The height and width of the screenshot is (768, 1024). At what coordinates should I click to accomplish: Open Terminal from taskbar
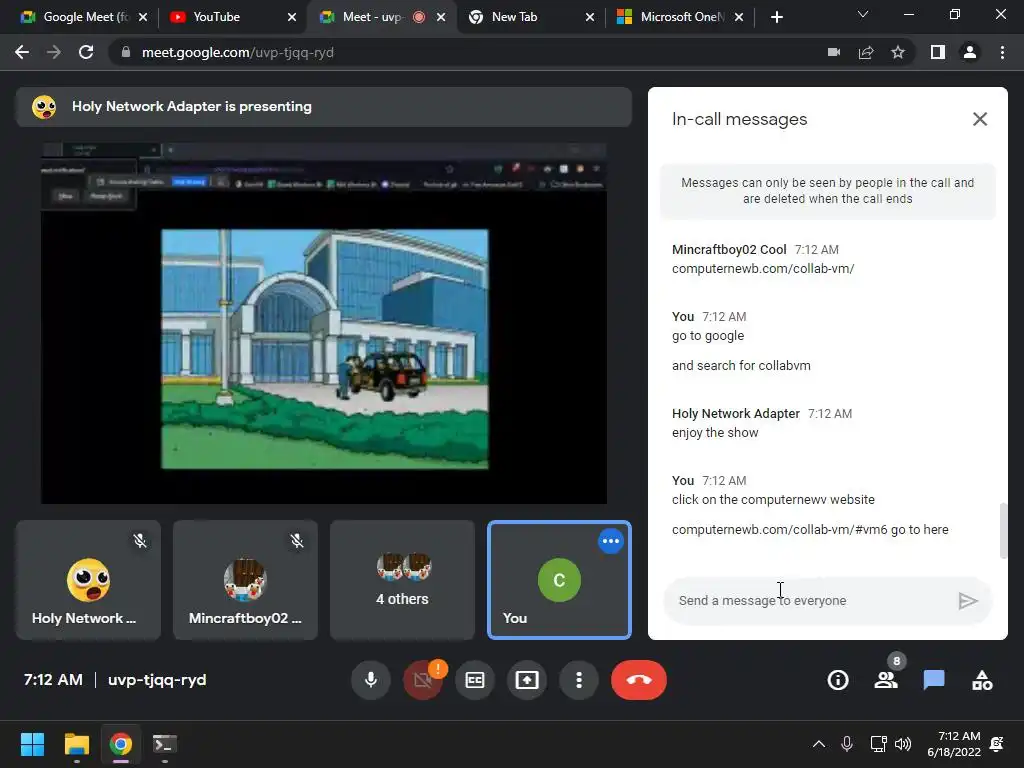pos(165,744)
